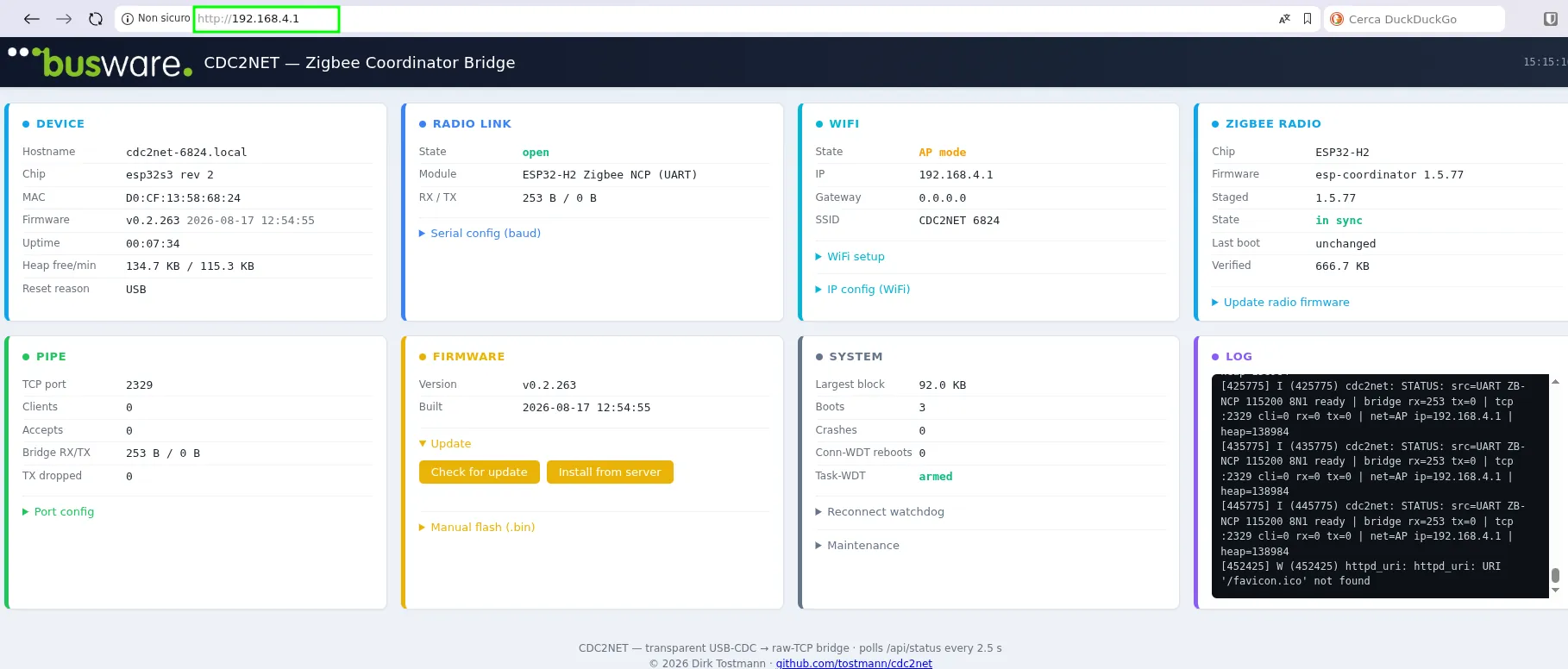
Task: Click MAC value 'D0:CF:13:58:68:24'
Action: pyautogui.click(x=183, y=197)
